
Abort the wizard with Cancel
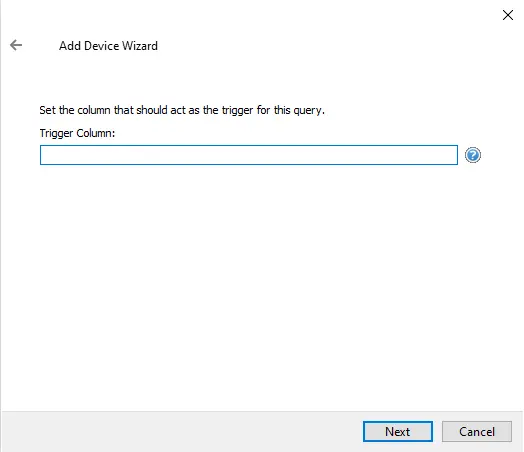[x=477, y=431]
